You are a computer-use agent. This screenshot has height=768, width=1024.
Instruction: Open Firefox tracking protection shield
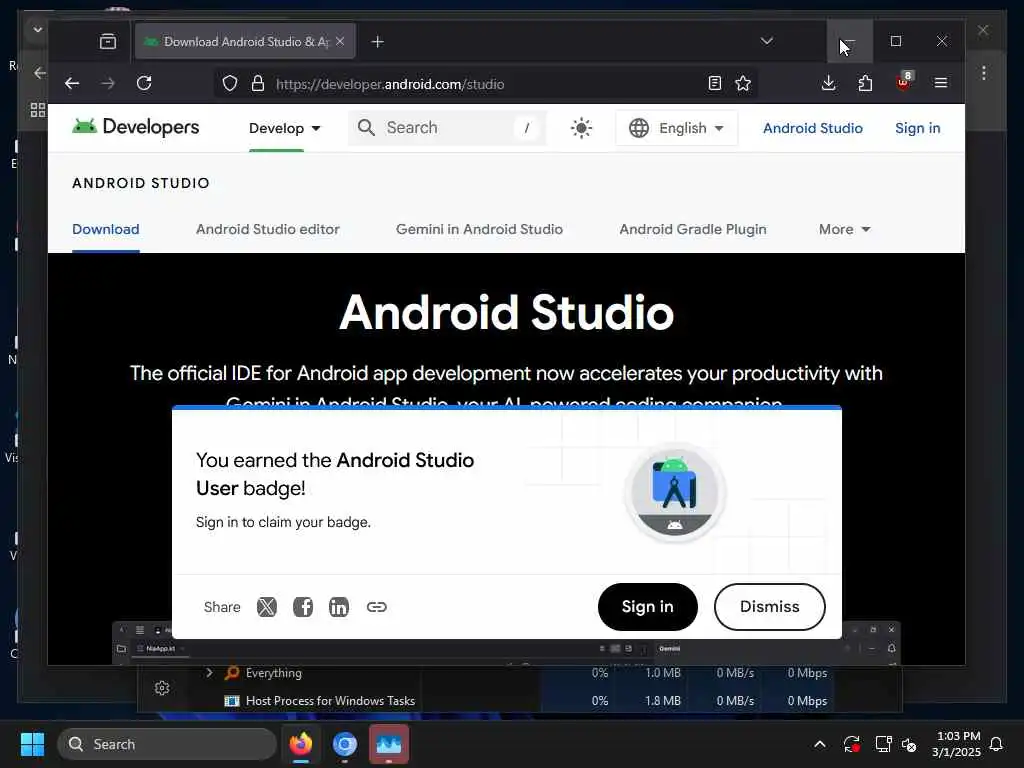tap(230, 84)
